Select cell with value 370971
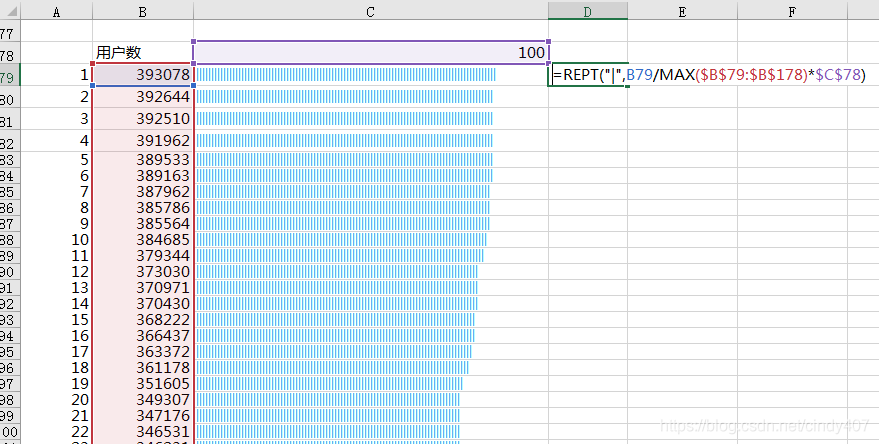Screen dimensions: 879x444 coord(143,288)
